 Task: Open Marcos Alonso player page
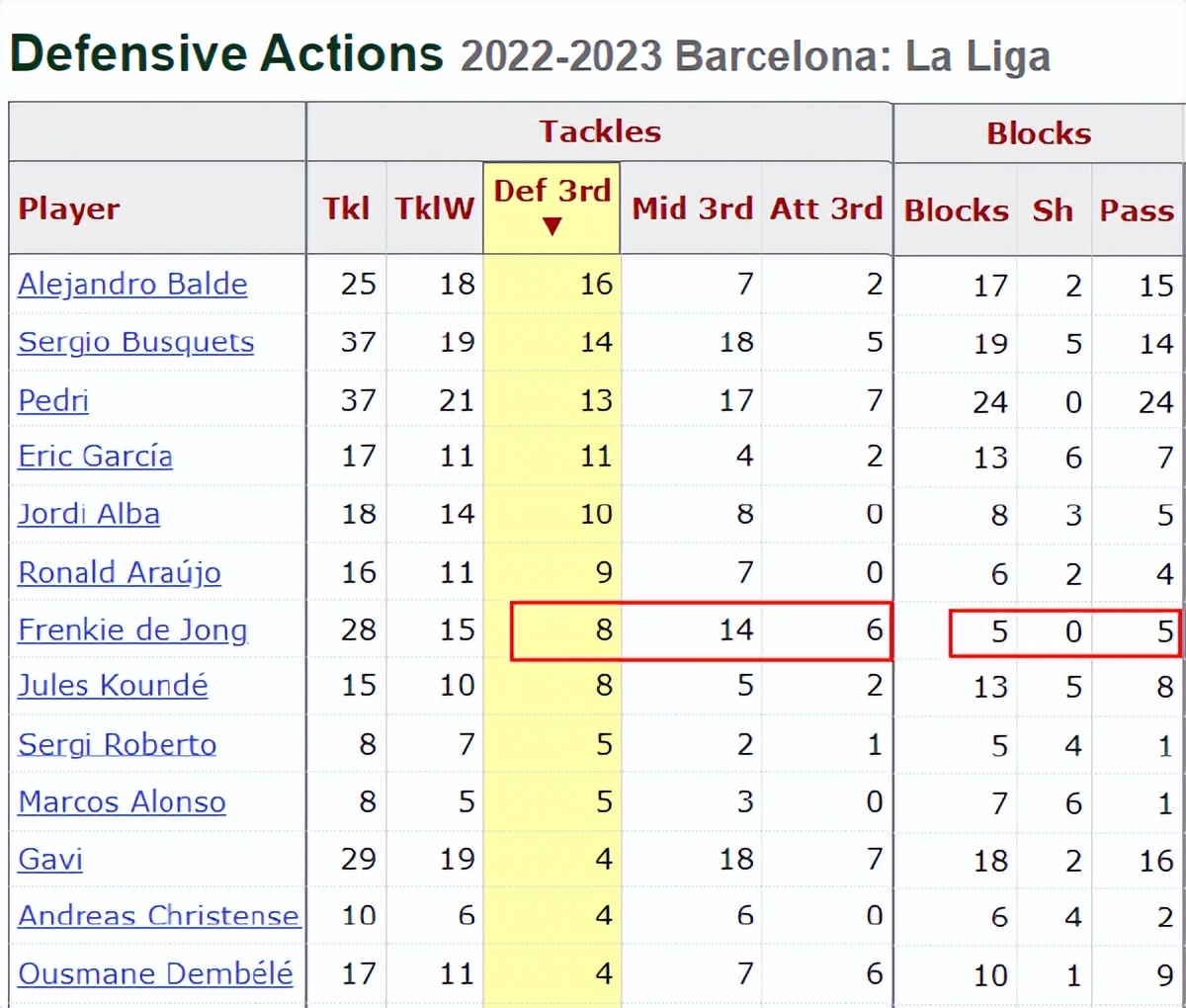(122, 801)
